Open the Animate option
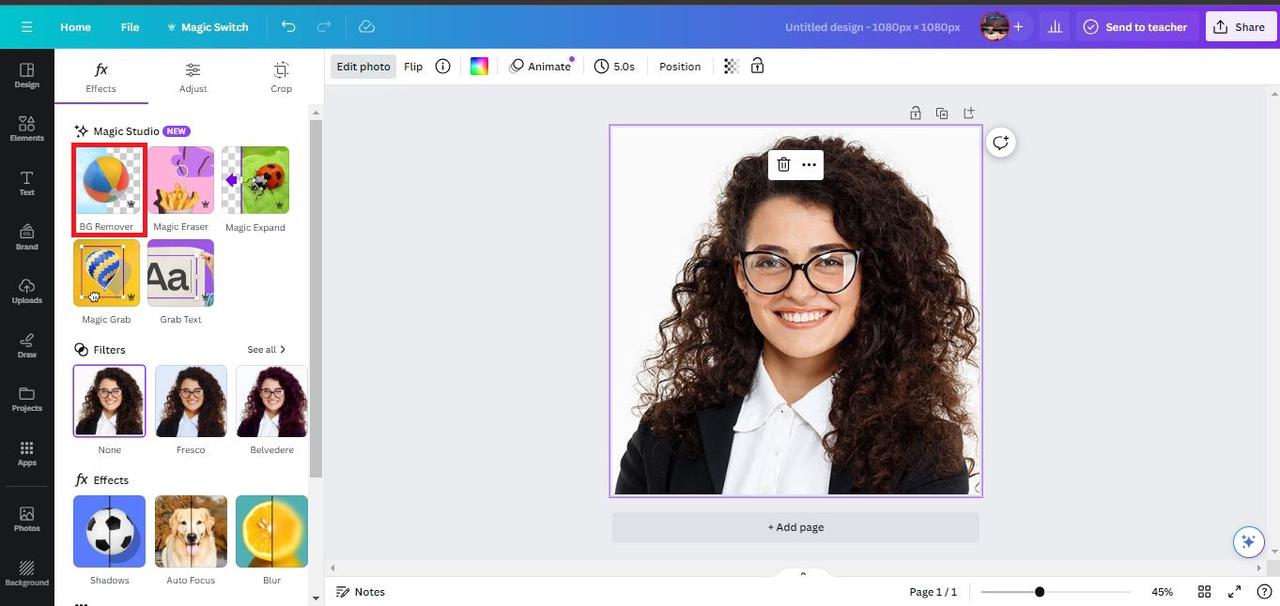 click(540, 66)
